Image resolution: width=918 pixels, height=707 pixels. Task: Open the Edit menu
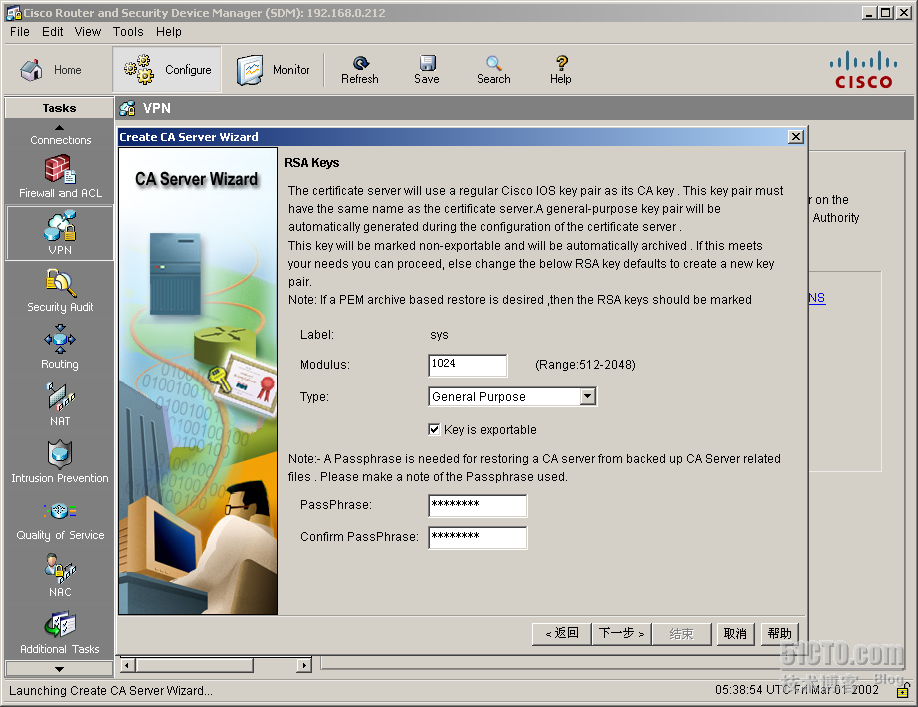click(52, 32)
